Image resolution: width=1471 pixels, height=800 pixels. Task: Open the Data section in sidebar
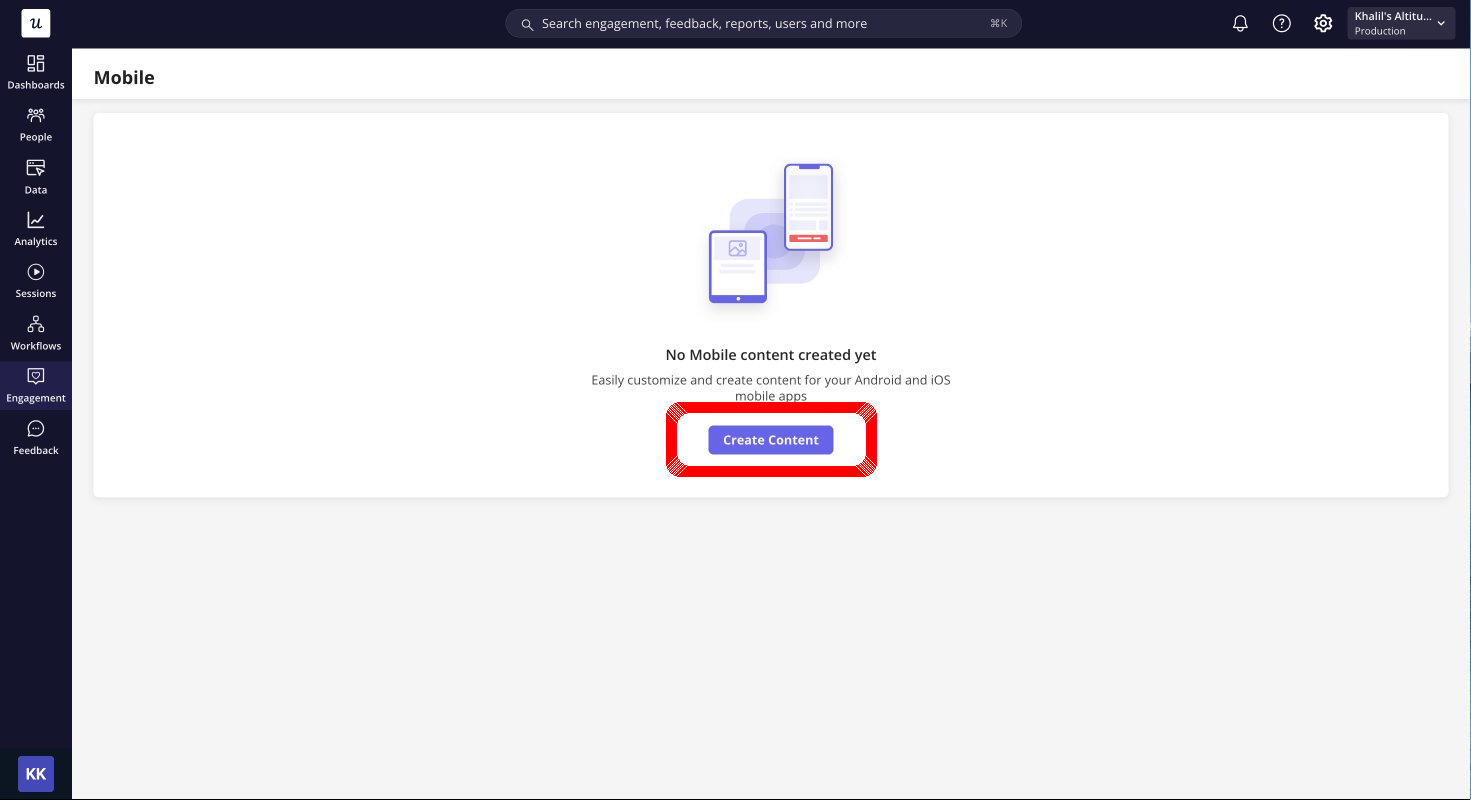(x=36, y=177)
